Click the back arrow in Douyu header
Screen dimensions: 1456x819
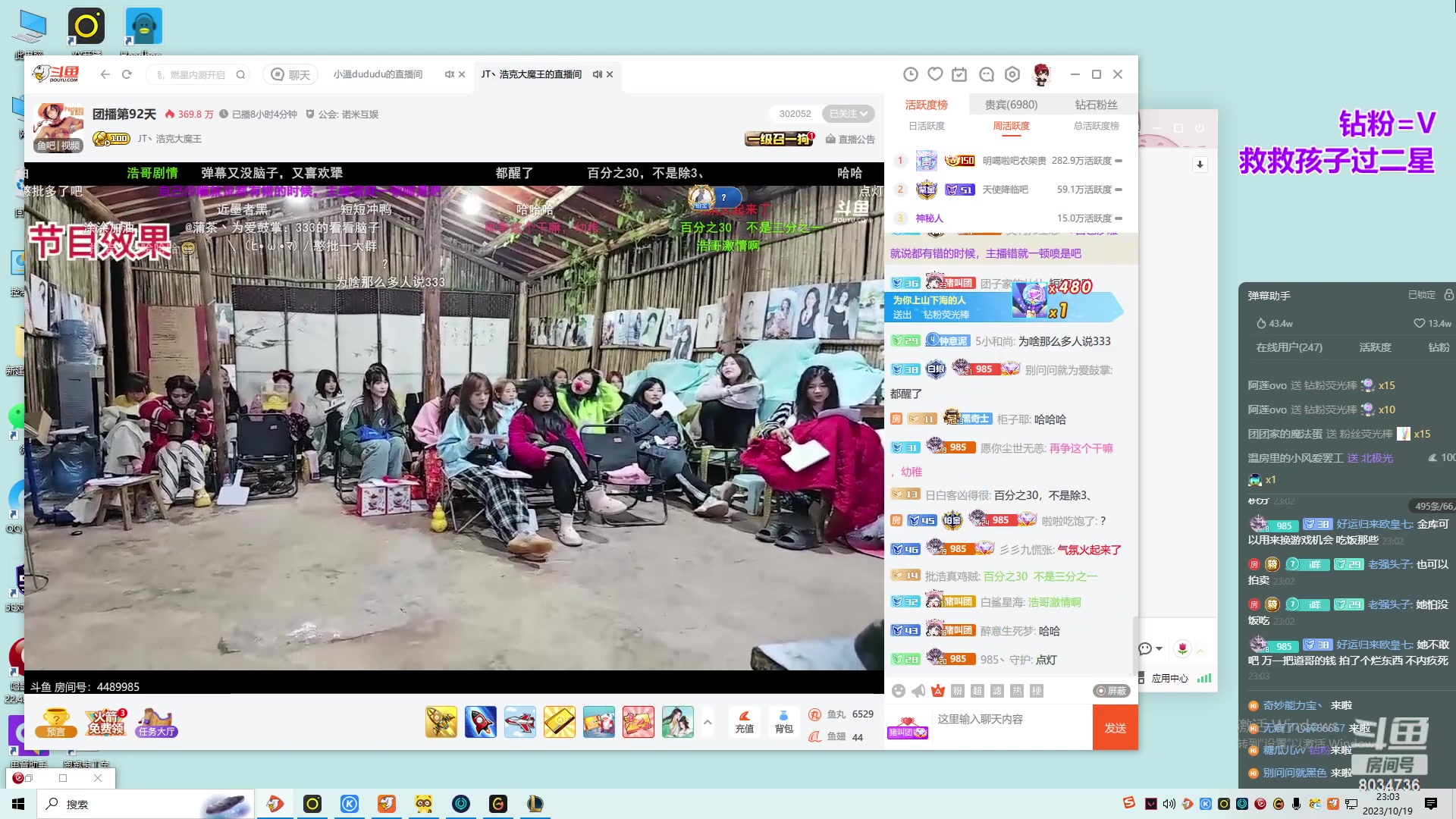105,74
